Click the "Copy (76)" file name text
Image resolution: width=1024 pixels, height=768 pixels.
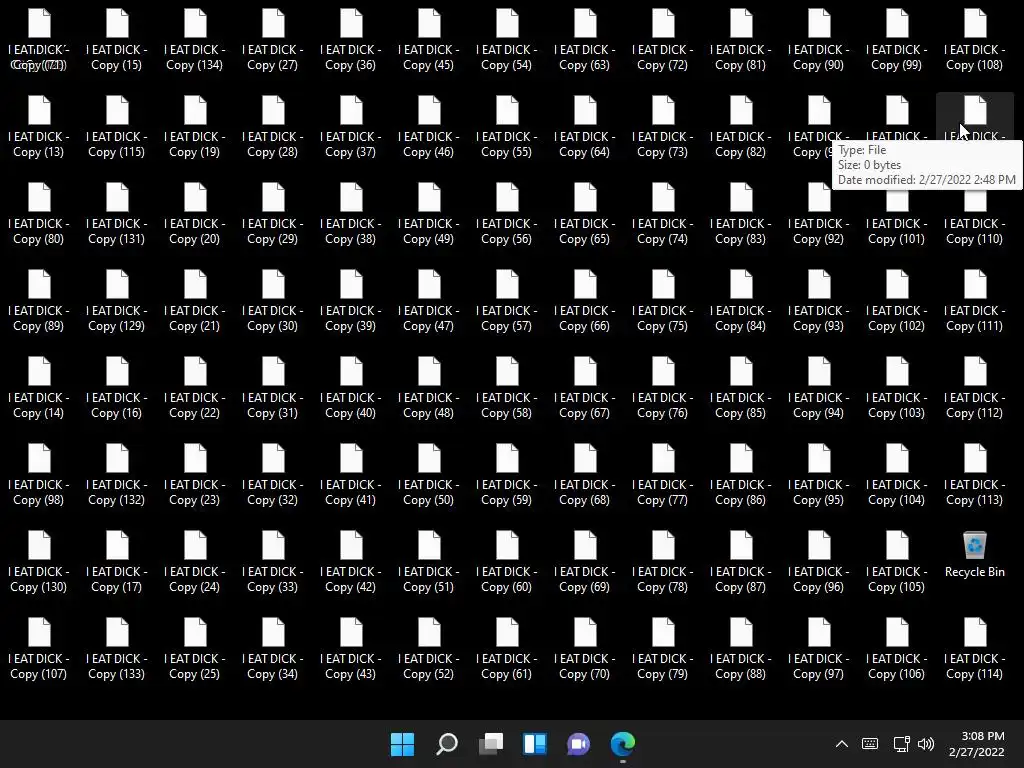click(663, 413)
